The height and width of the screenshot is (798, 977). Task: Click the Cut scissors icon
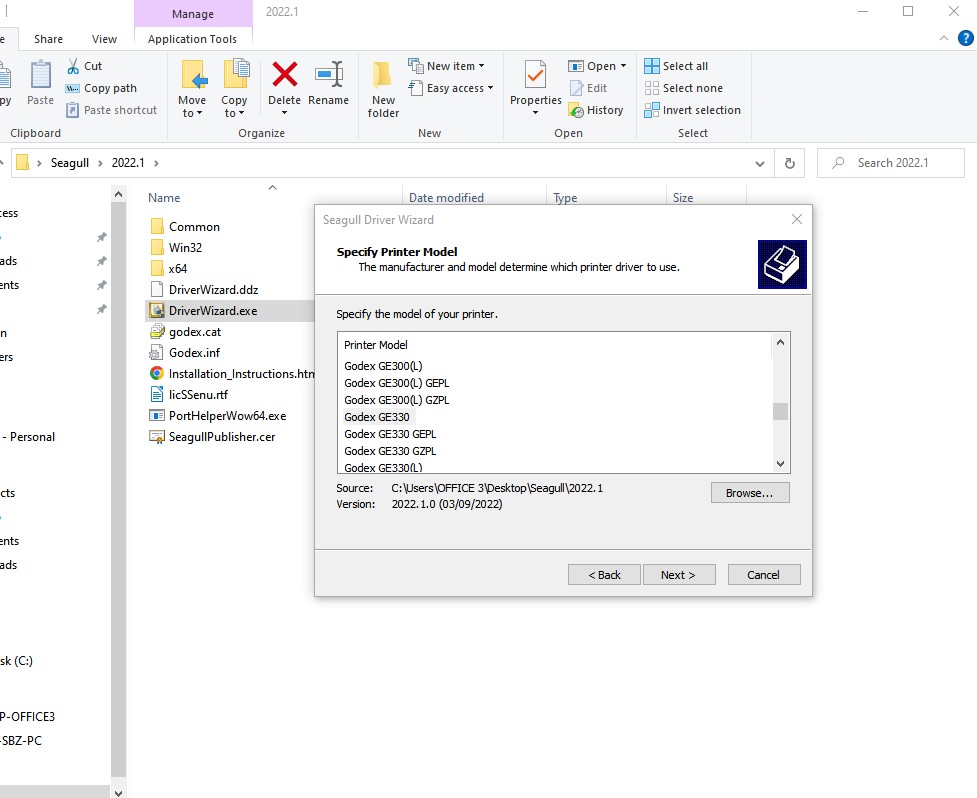[73, 66]
